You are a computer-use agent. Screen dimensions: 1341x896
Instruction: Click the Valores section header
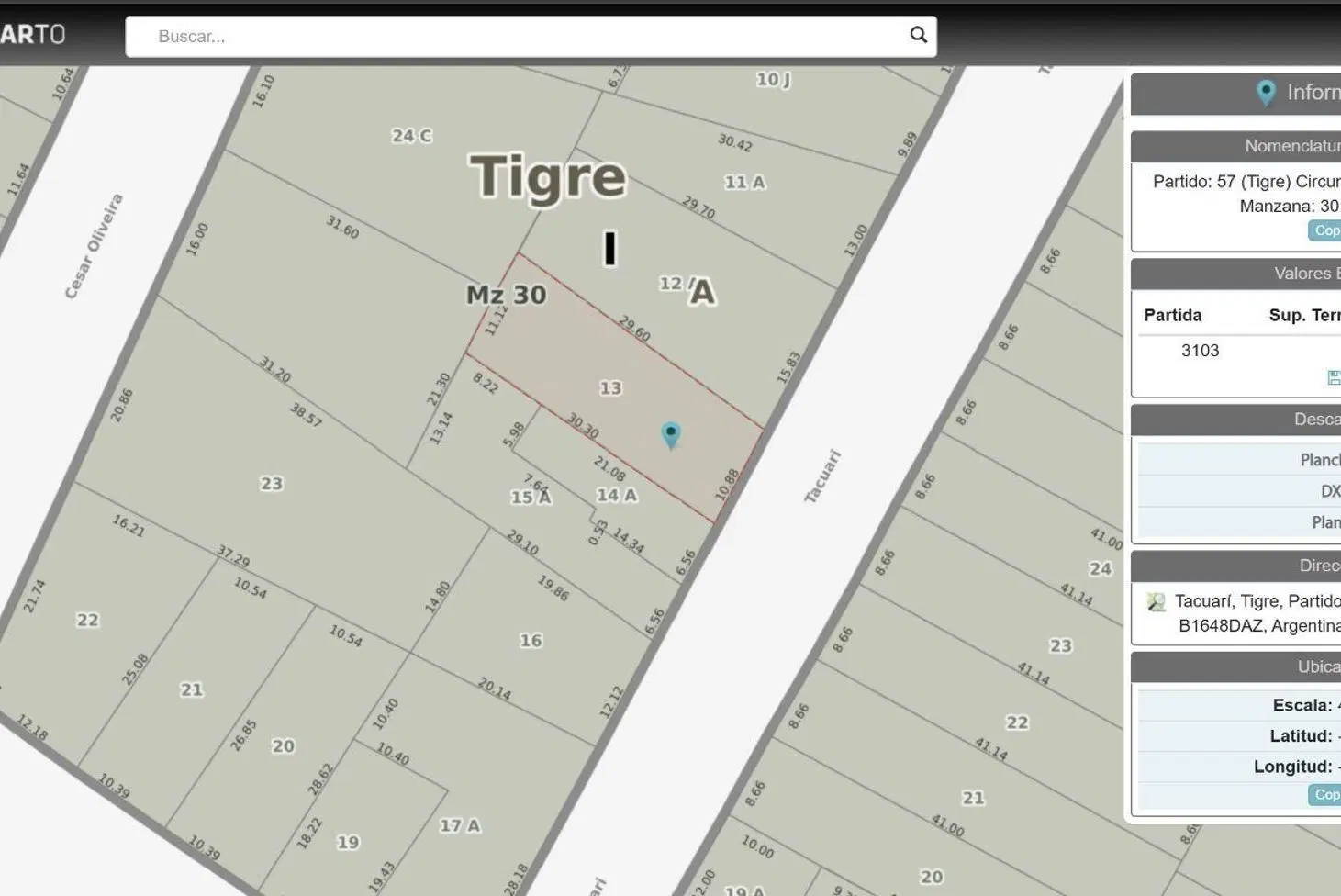[x=1235, y=274]
